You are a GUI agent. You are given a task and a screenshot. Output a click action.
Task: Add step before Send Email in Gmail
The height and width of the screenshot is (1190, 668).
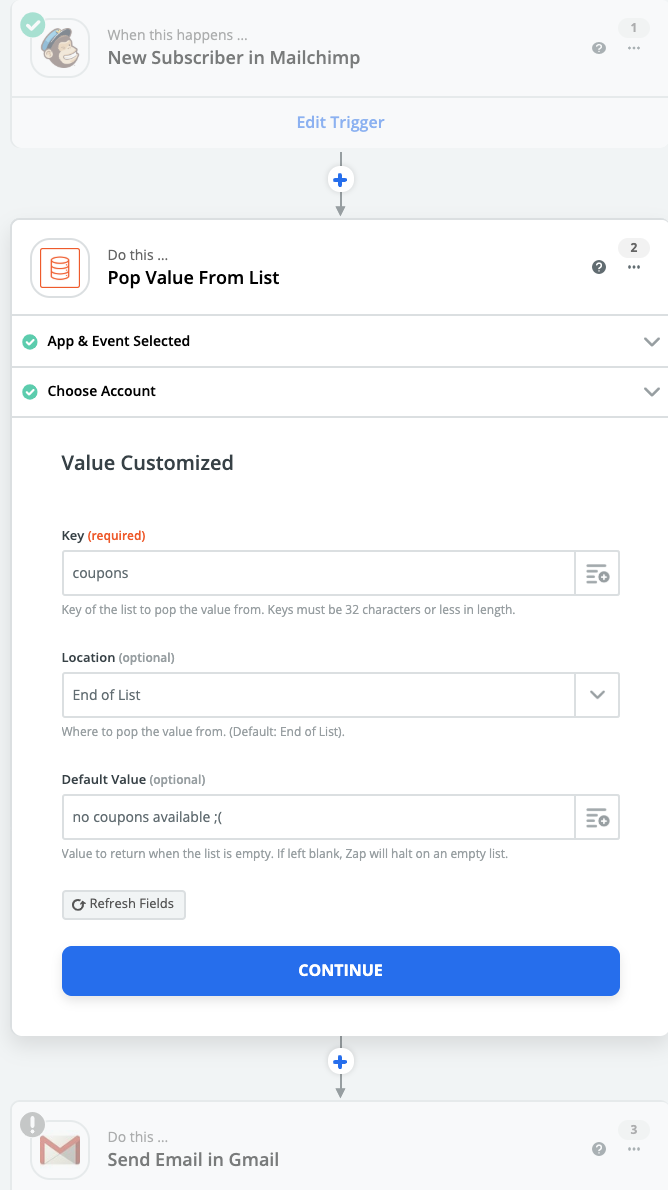click(341, 1062)
